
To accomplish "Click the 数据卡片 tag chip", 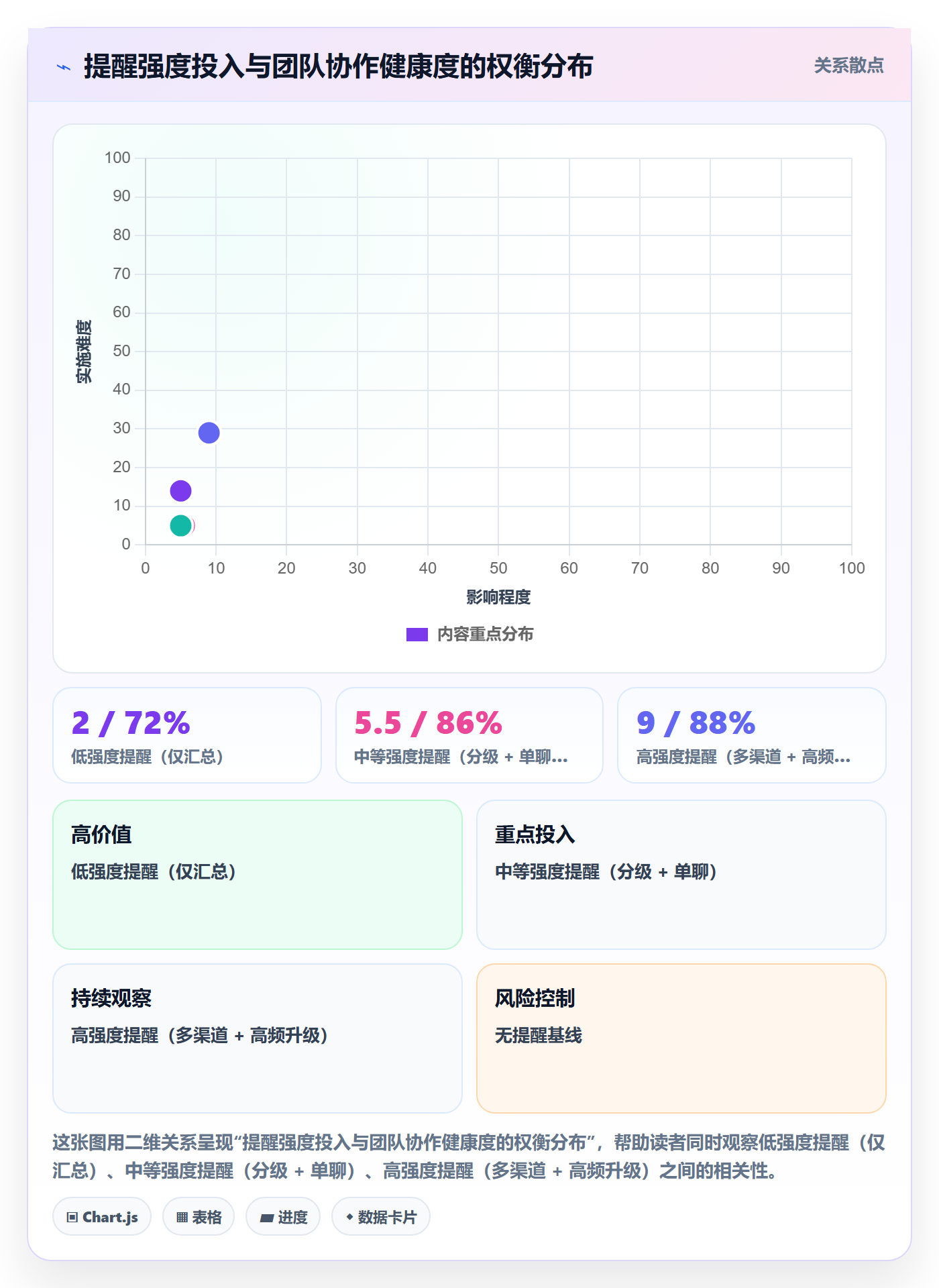I will point(381,1217).
